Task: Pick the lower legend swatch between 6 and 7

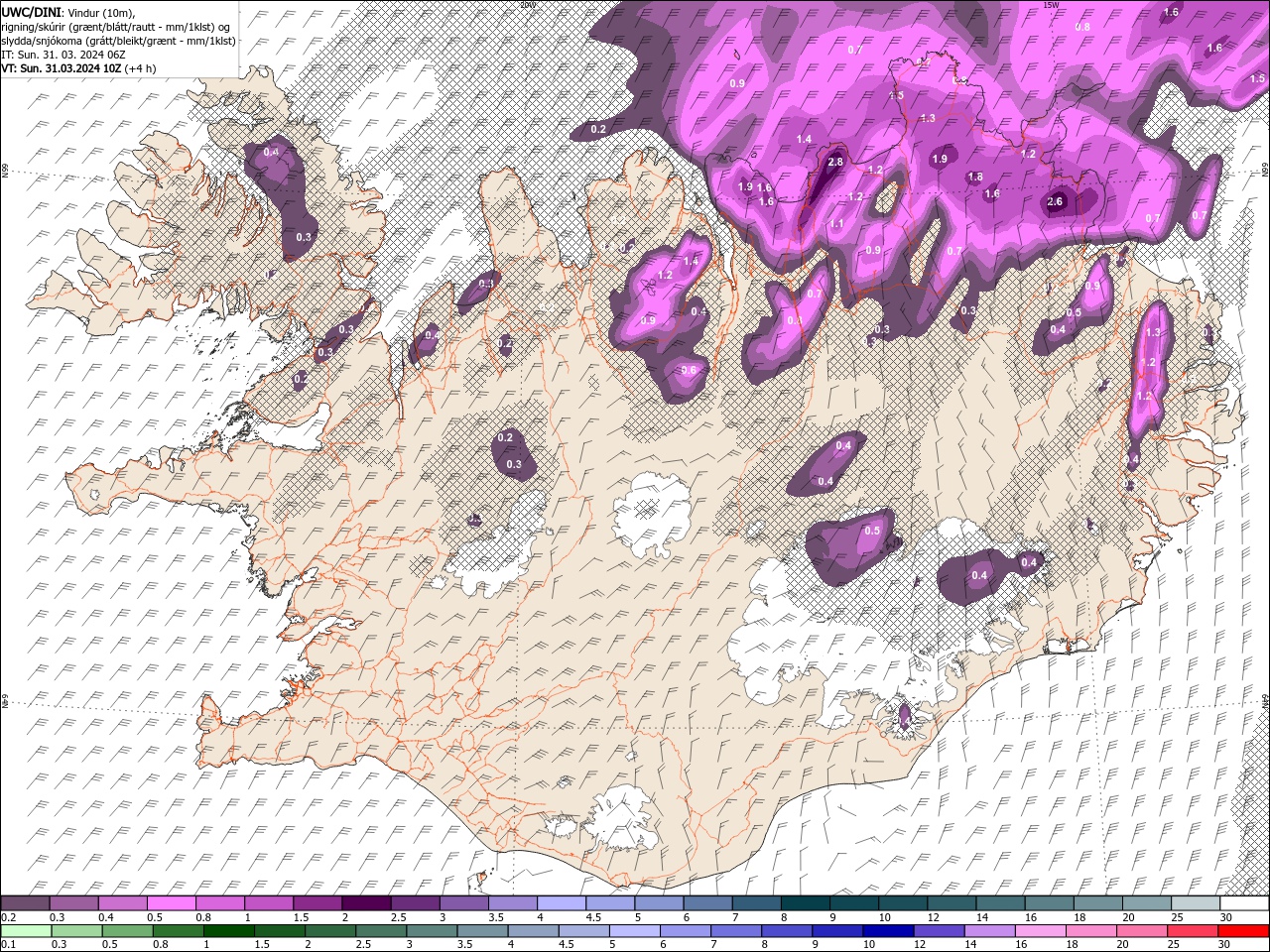Action: tap(685, 931)
